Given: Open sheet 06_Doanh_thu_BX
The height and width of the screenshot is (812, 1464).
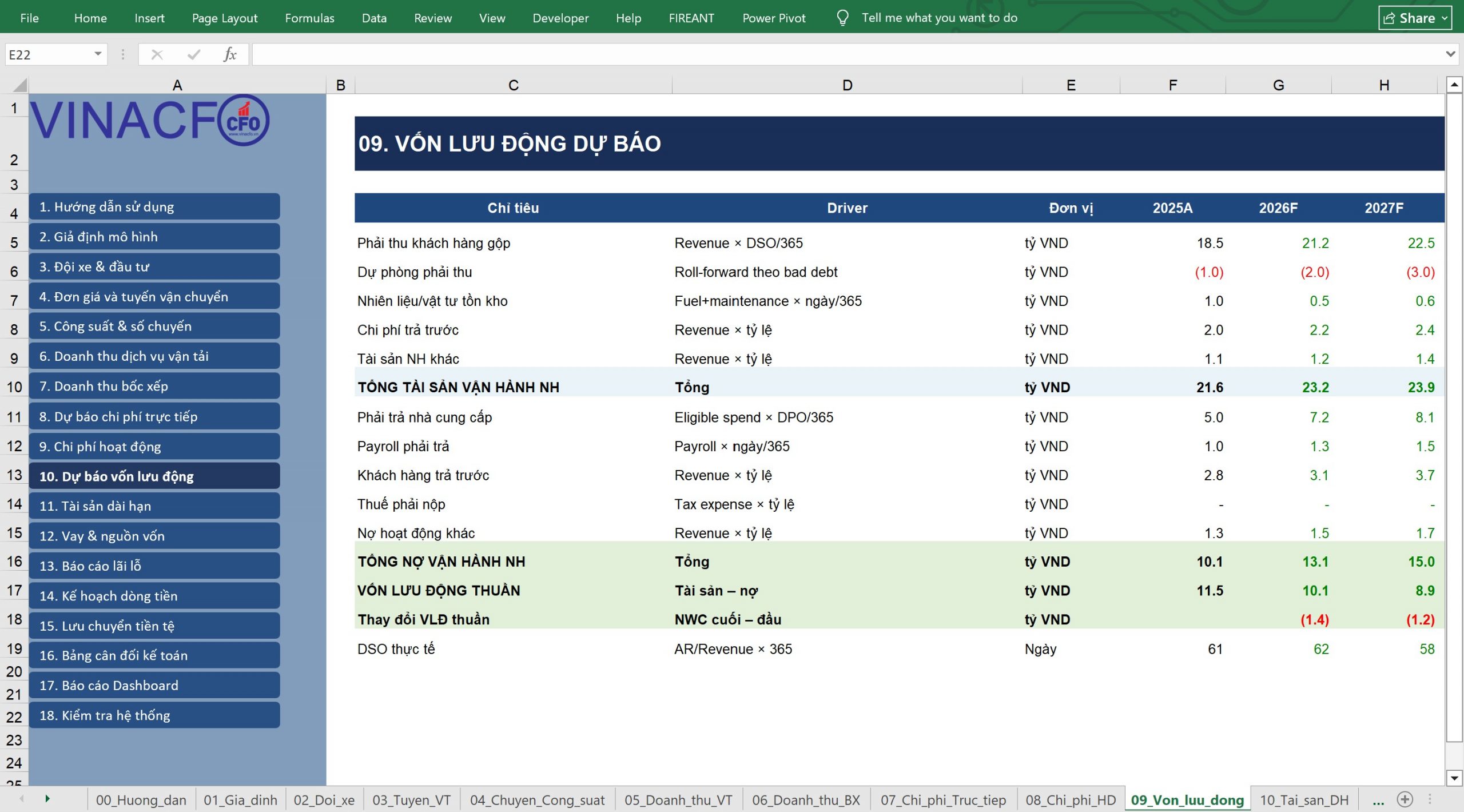Looking at the screenshot, I should (806, 800).
